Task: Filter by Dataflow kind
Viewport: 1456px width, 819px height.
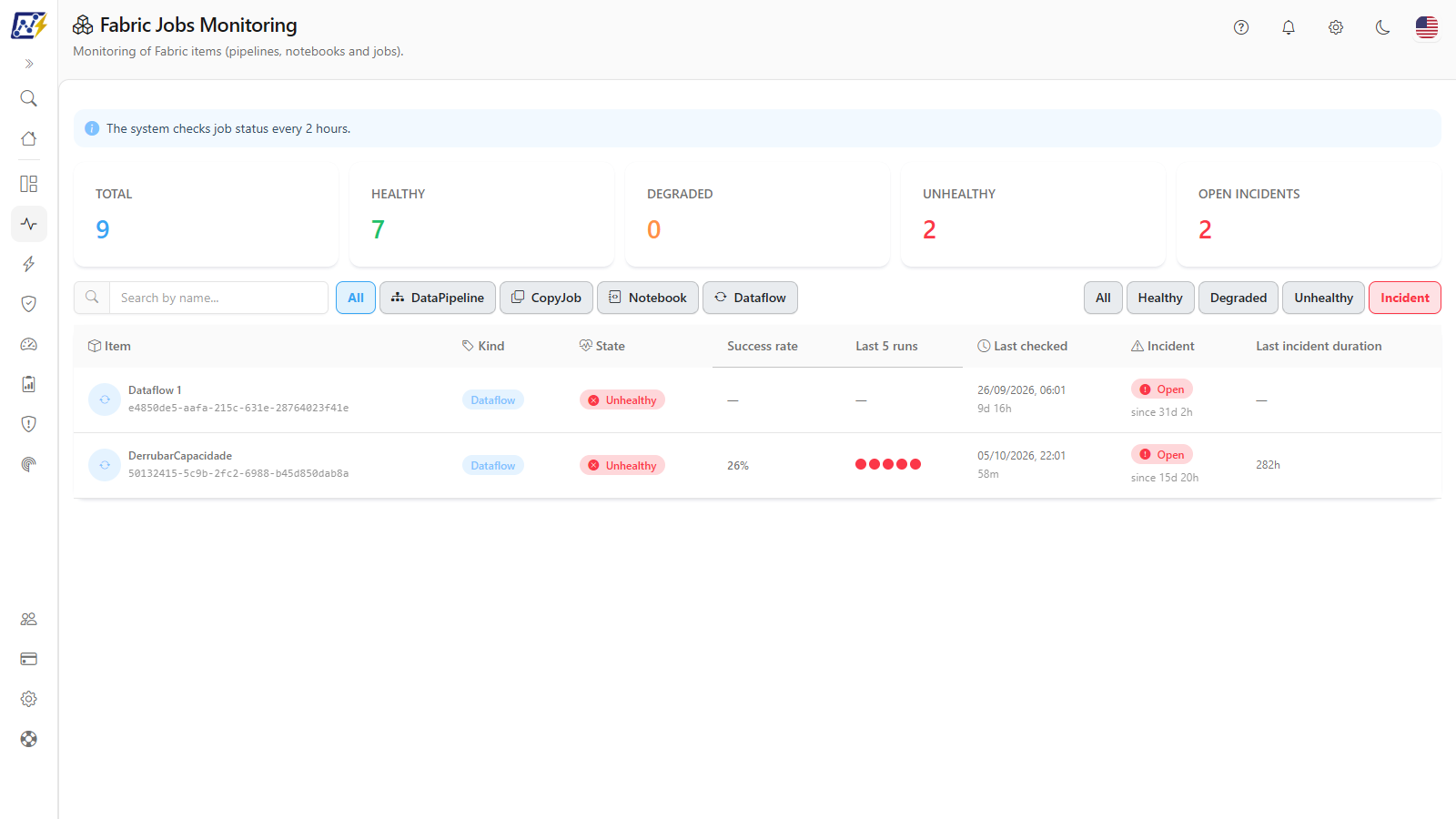Action: [751, 298]
